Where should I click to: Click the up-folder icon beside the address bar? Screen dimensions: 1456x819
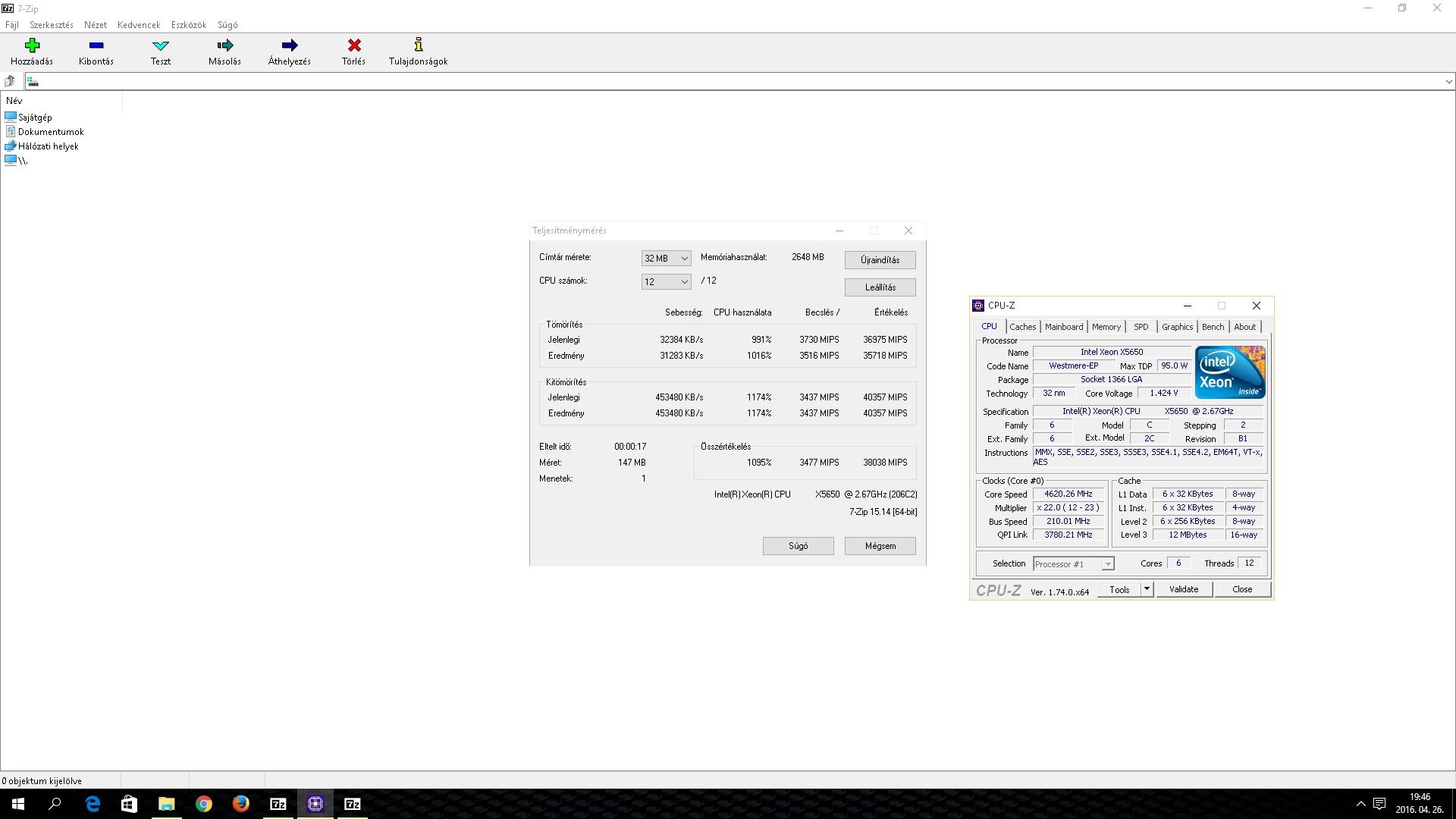[x=10, y=81]
